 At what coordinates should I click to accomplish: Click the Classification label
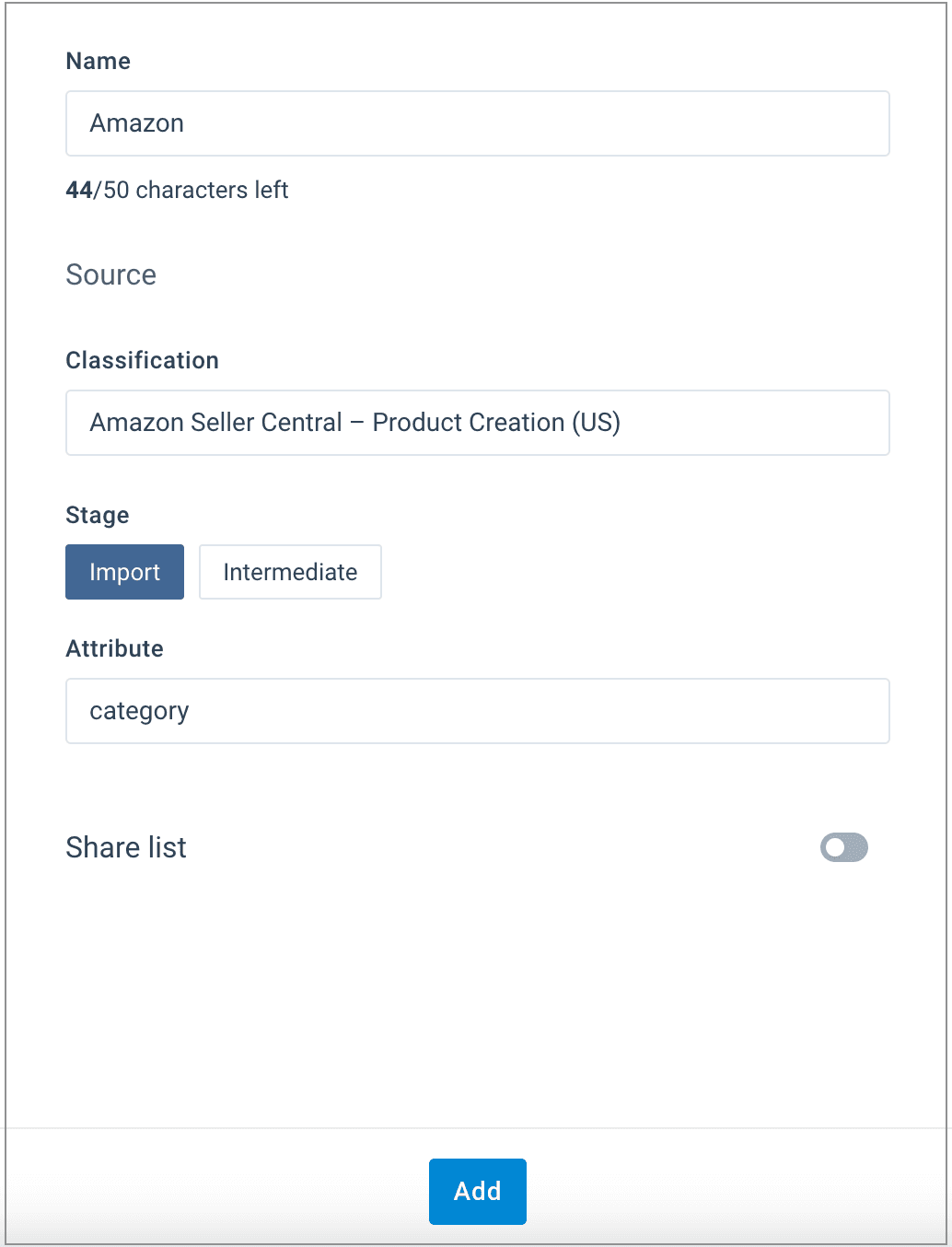tap(142, 360)
